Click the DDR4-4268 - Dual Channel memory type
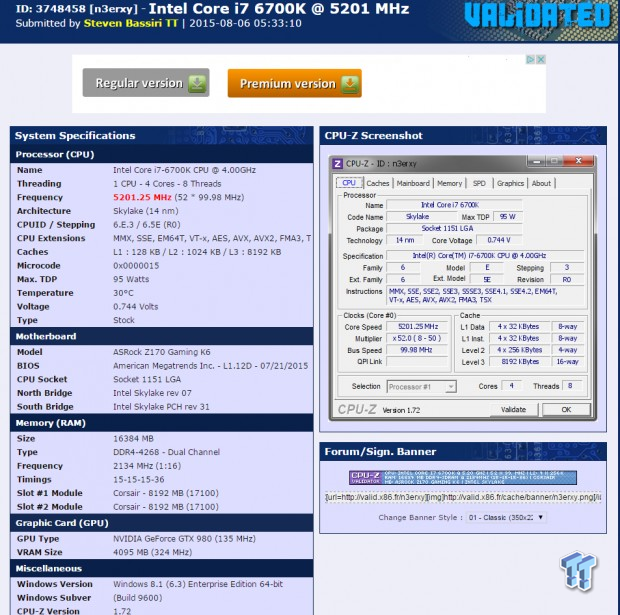The image size is (620, 615). pyautogui.click(x=166, y=452)
